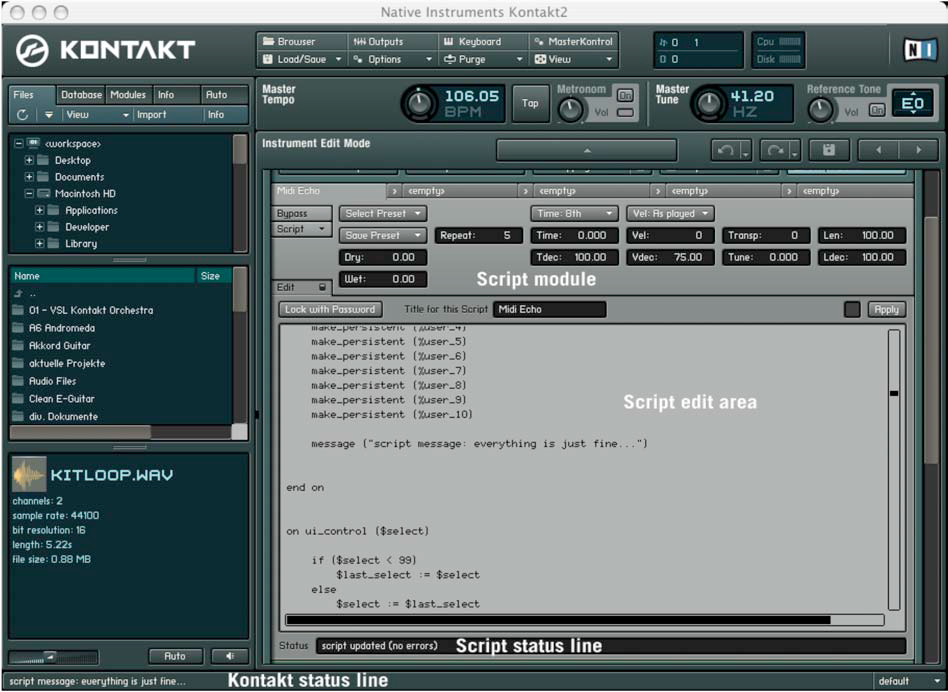Go to previous instrument with left arrow
Viewport: 948px width, 692px height.
click(878, 150)
